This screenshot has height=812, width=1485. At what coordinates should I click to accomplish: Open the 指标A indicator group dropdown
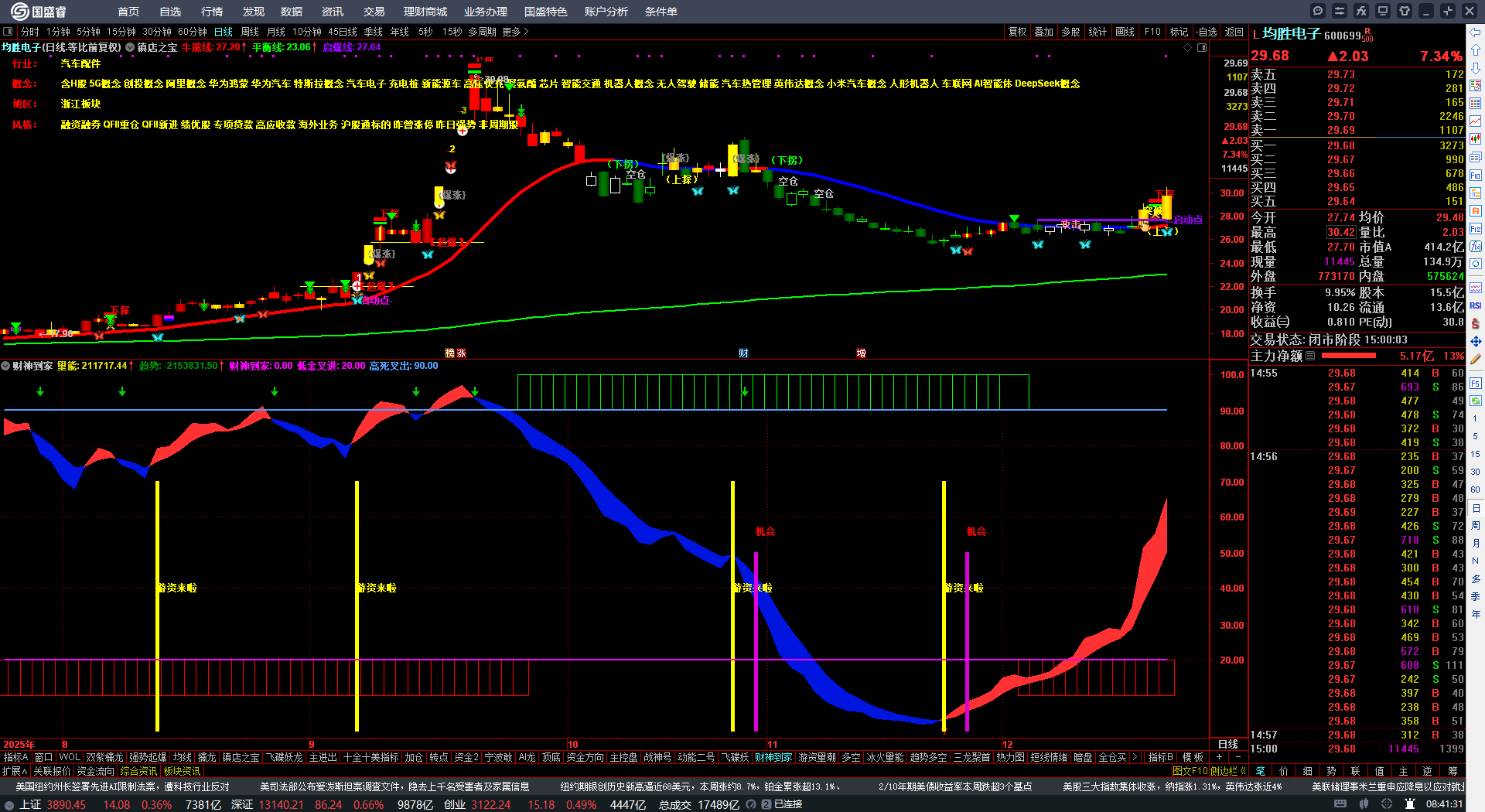(x=15, y=757)
